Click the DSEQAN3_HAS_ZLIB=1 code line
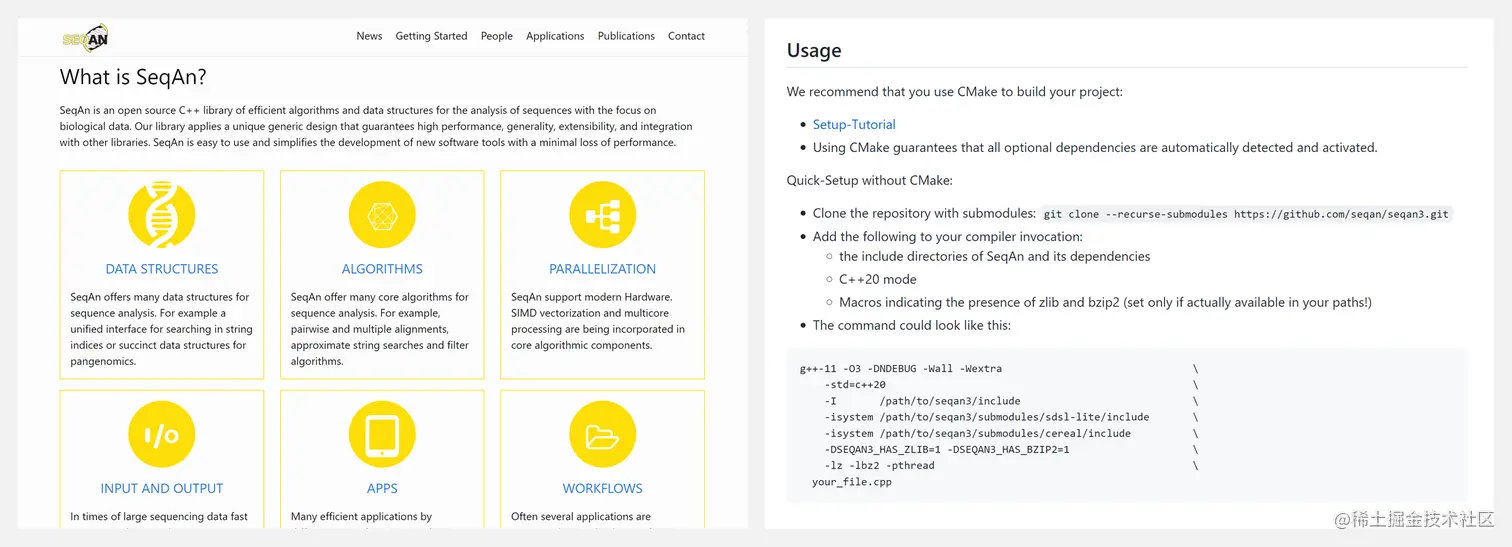1512x547 pixels. 947,450
